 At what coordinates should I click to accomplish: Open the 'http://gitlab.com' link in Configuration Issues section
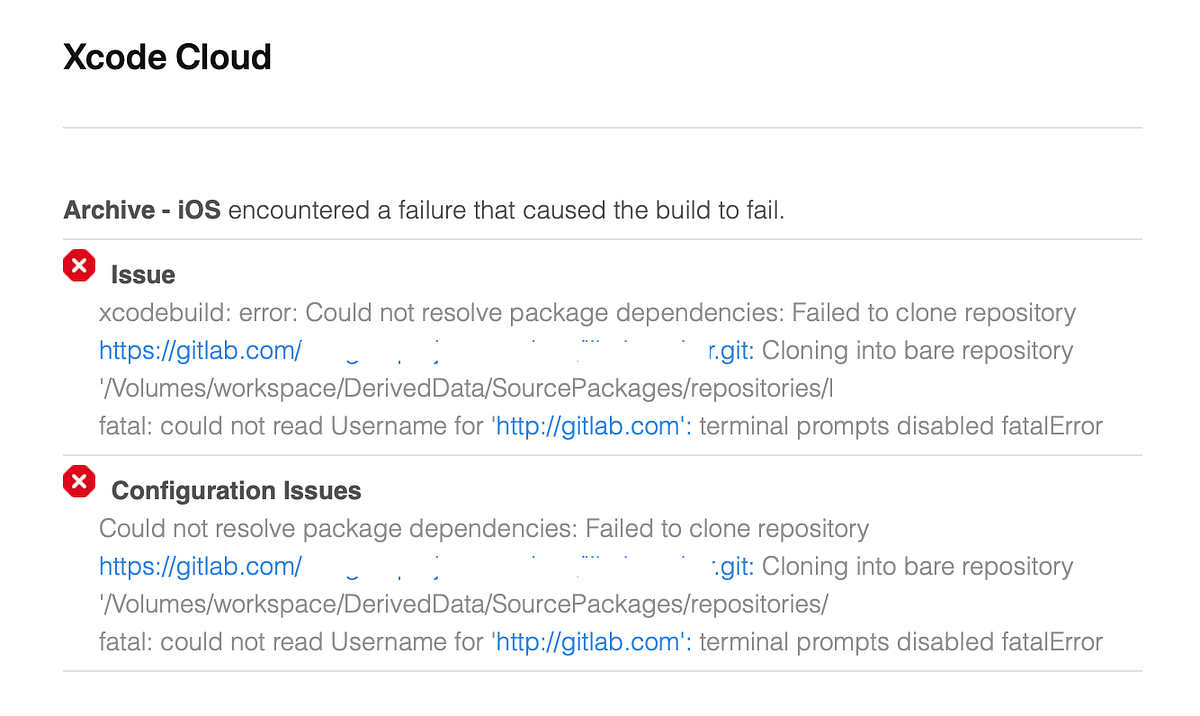(591, 642)
